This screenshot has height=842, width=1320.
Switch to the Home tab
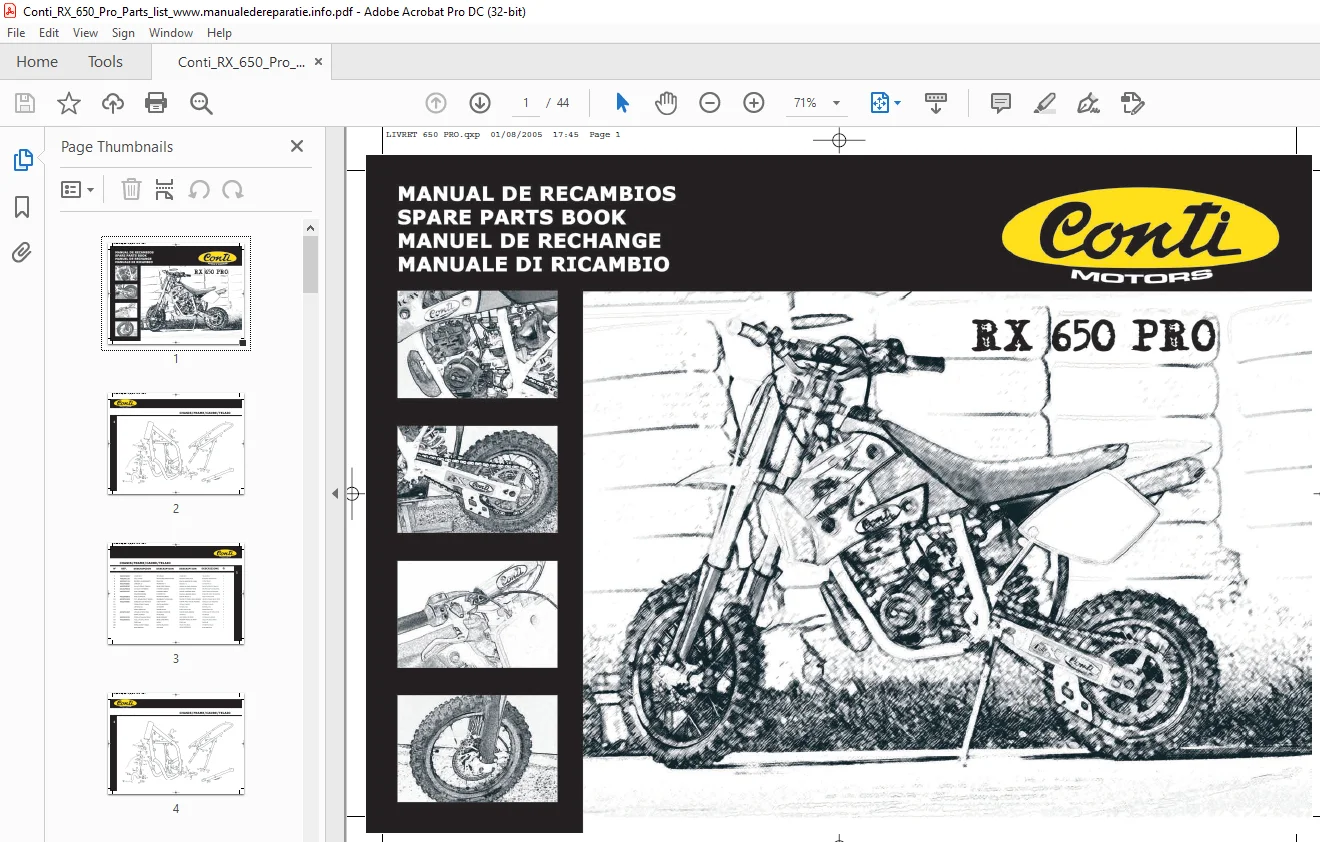37,62
